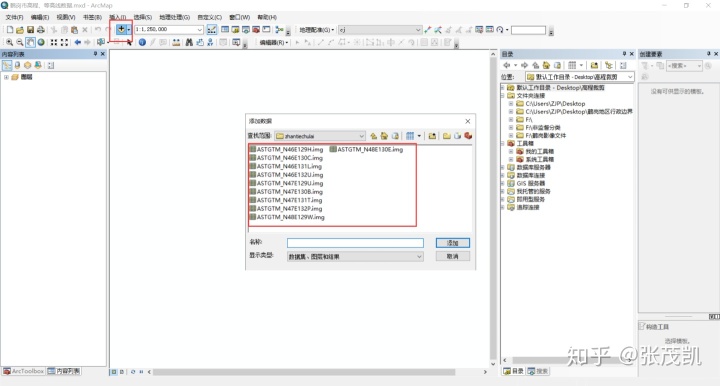The image size is (720, 386).
Task: Select the Zoom In magnifier tool
Action: 9,42
